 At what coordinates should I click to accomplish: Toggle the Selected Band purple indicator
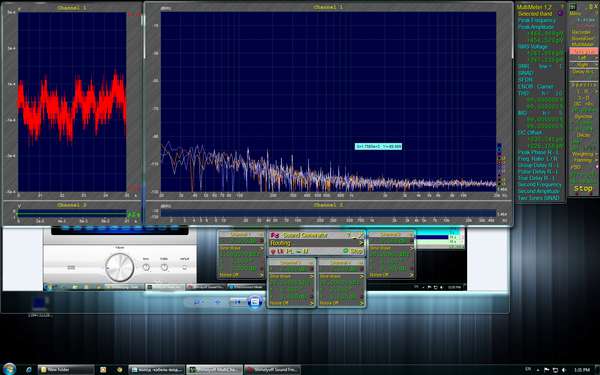[561, 13]
